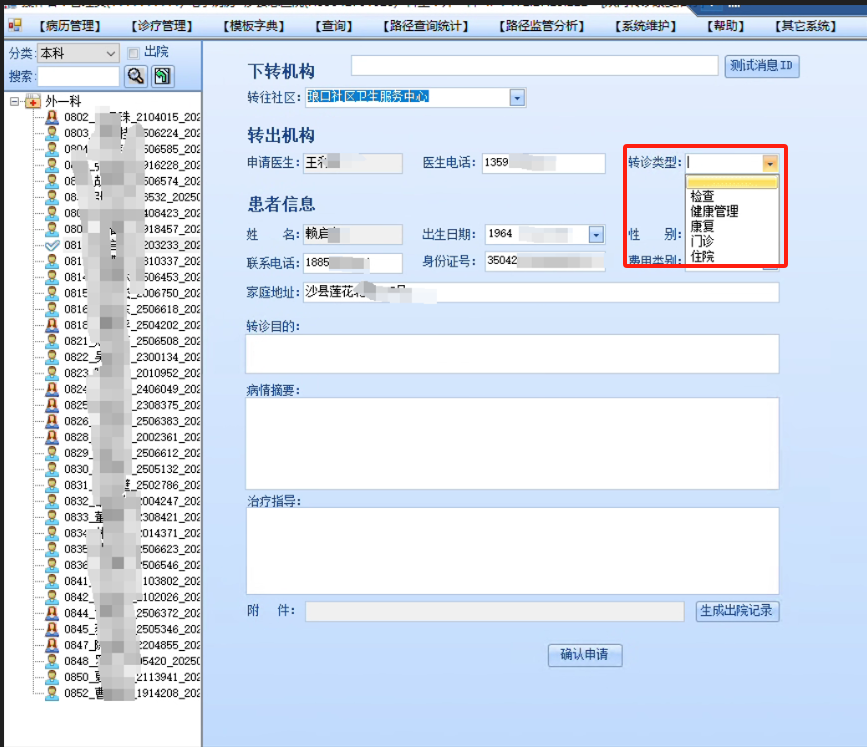This screenshot has width=867, height=747.
Task: Click the 附件 field
Action: 494,612
